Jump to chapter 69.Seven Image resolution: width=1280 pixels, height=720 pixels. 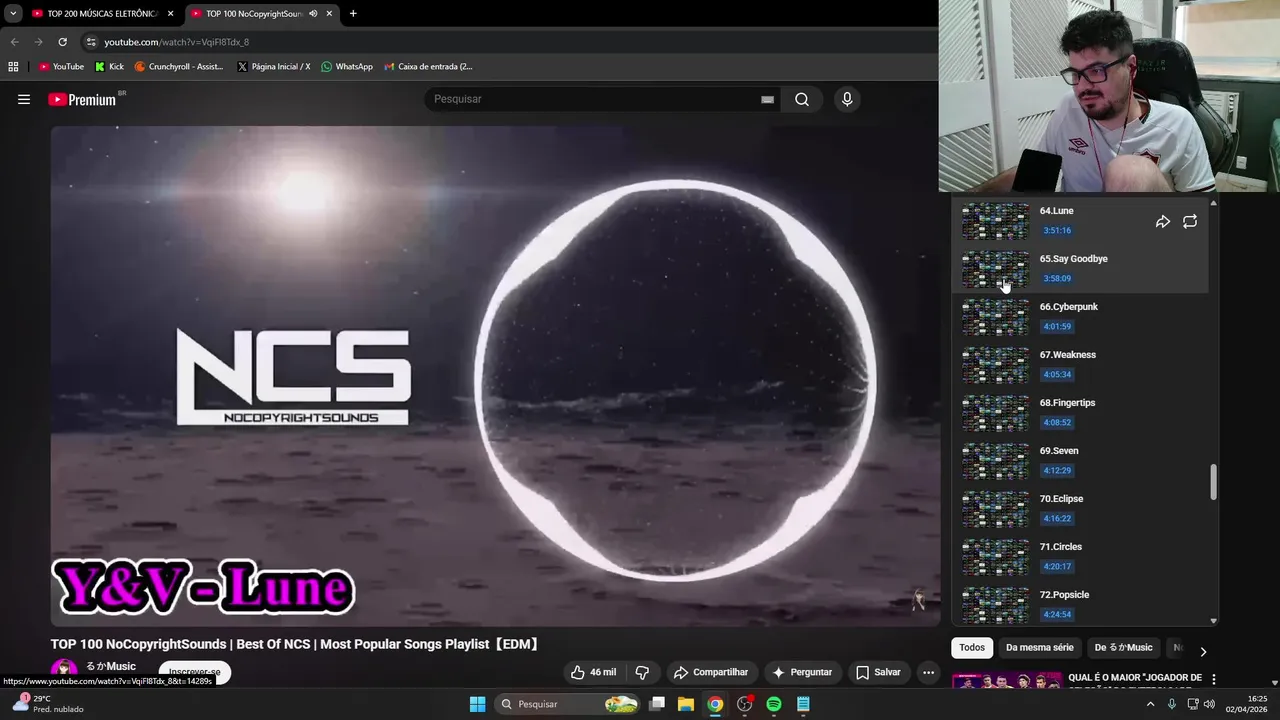(x=1059, y=451)
